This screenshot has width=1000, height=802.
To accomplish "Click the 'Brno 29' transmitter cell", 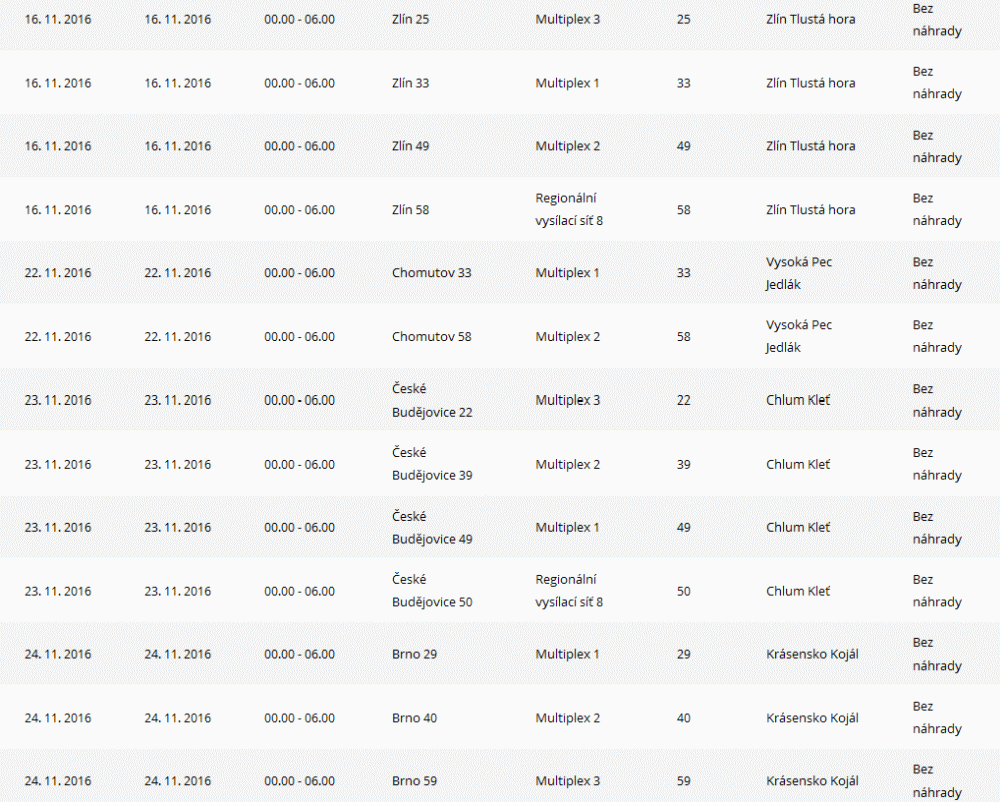I will (x=415, y=654).
